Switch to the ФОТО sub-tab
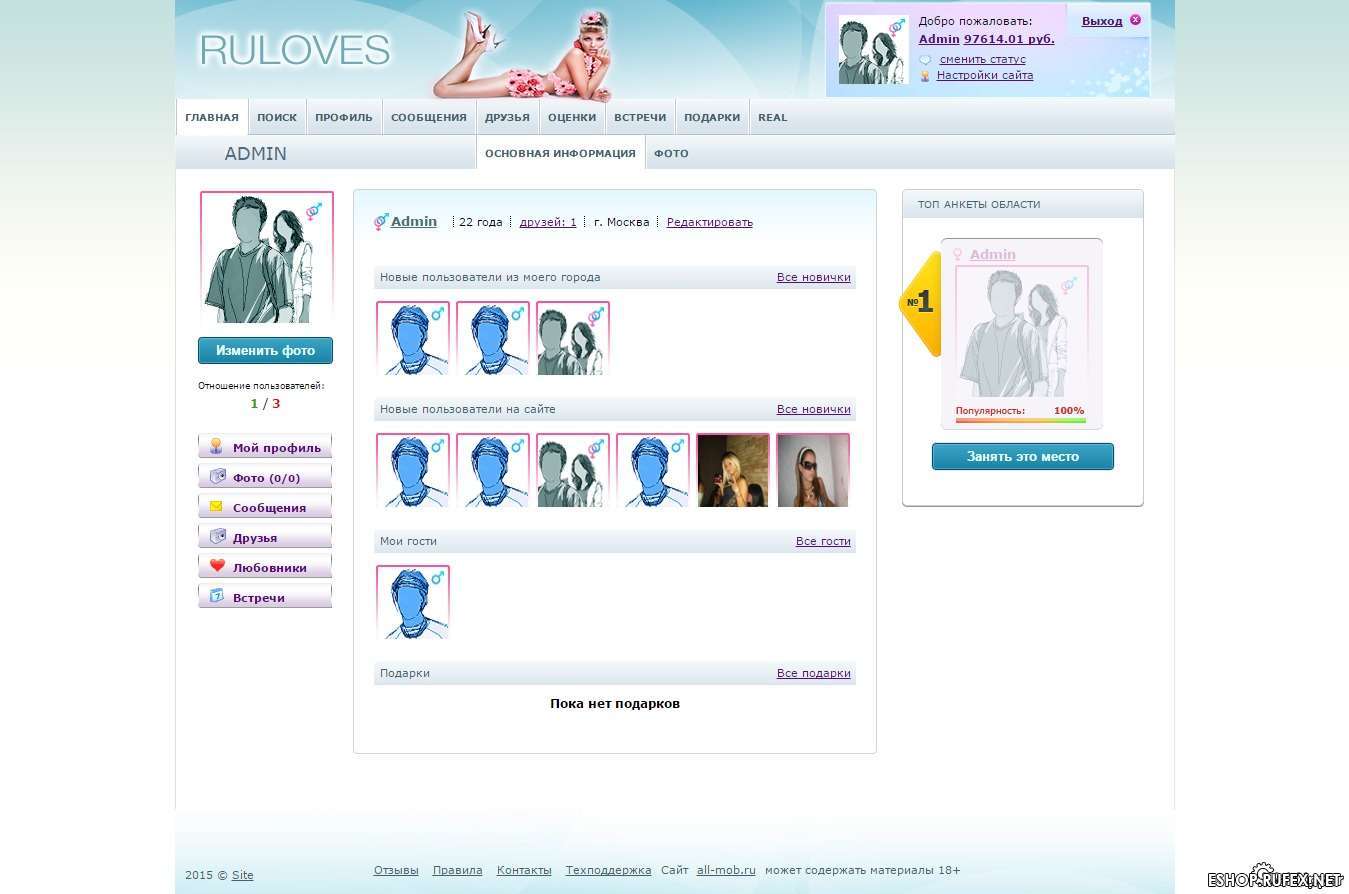The width and height of the screenshot is (1349, 894). (x=671, y=153)
